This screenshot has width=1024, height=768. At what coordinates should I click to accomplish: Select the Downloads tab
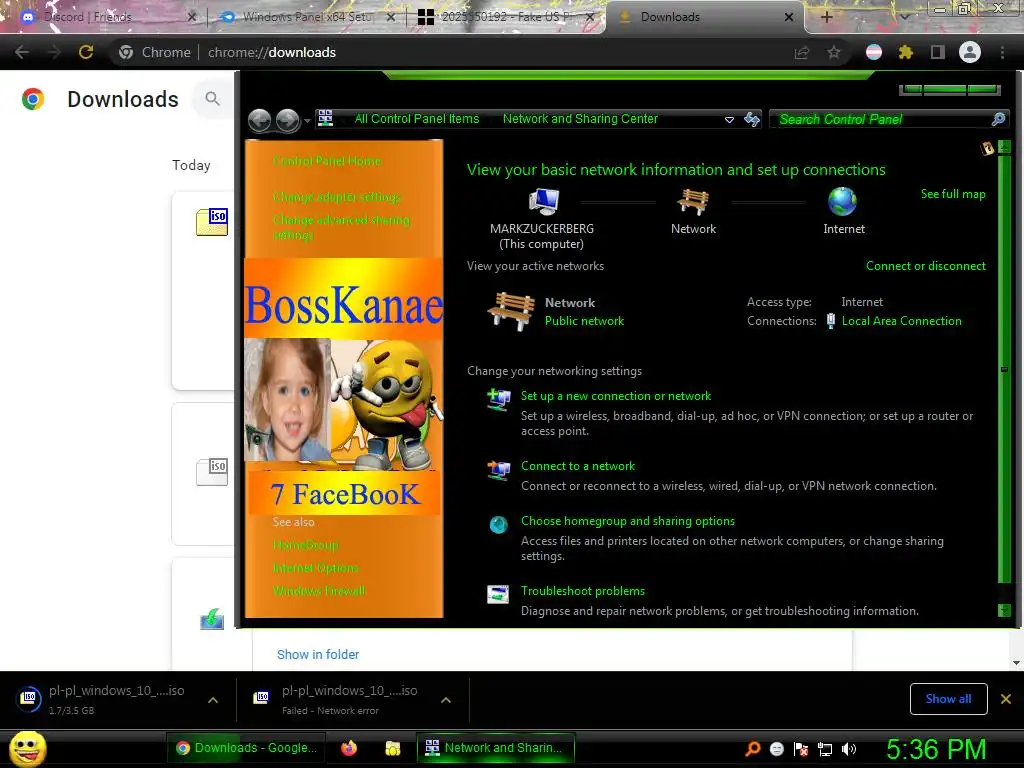(705, 17)
